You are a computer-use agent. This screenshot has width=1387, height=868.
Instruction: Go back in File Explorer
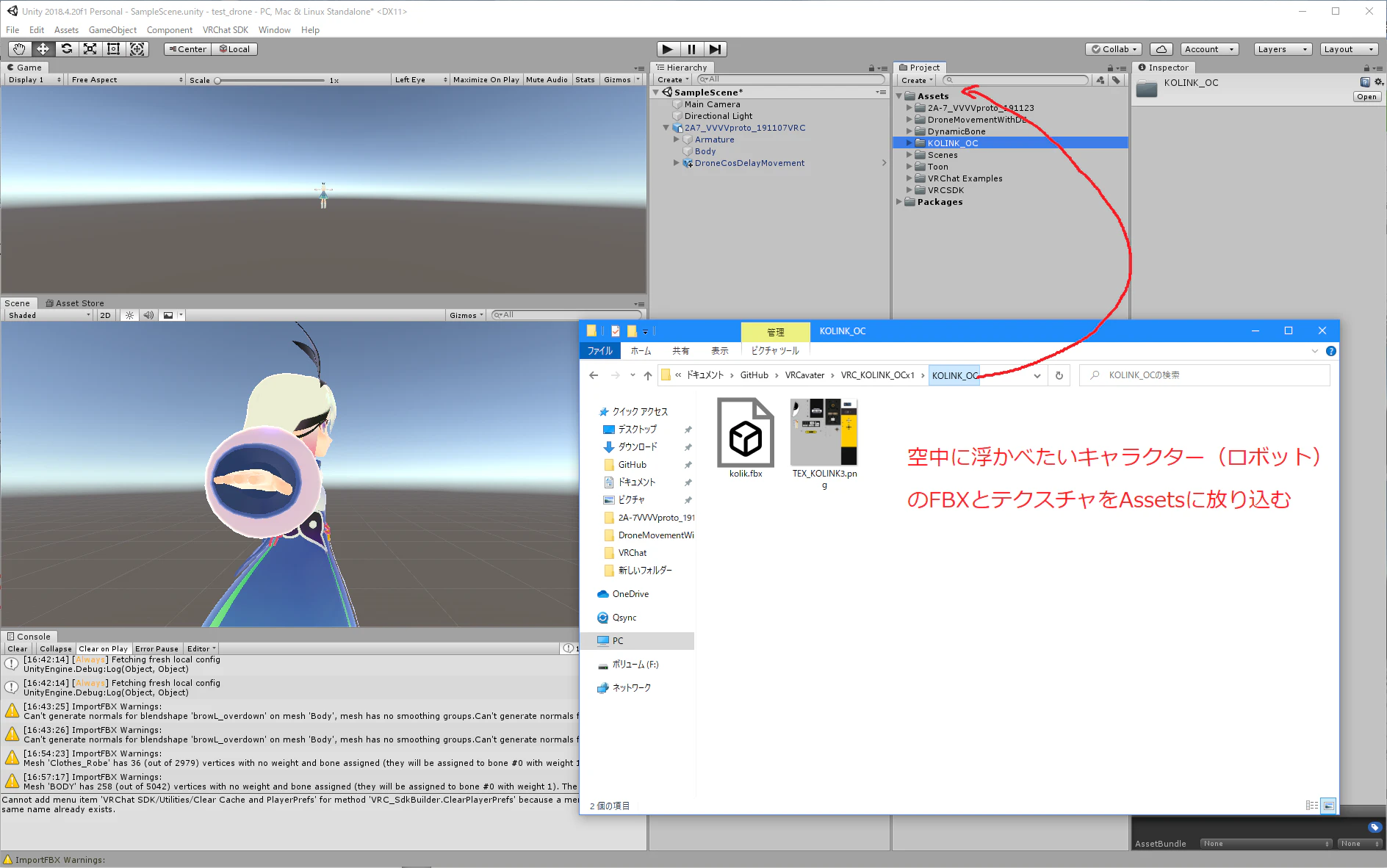(594, 375)
